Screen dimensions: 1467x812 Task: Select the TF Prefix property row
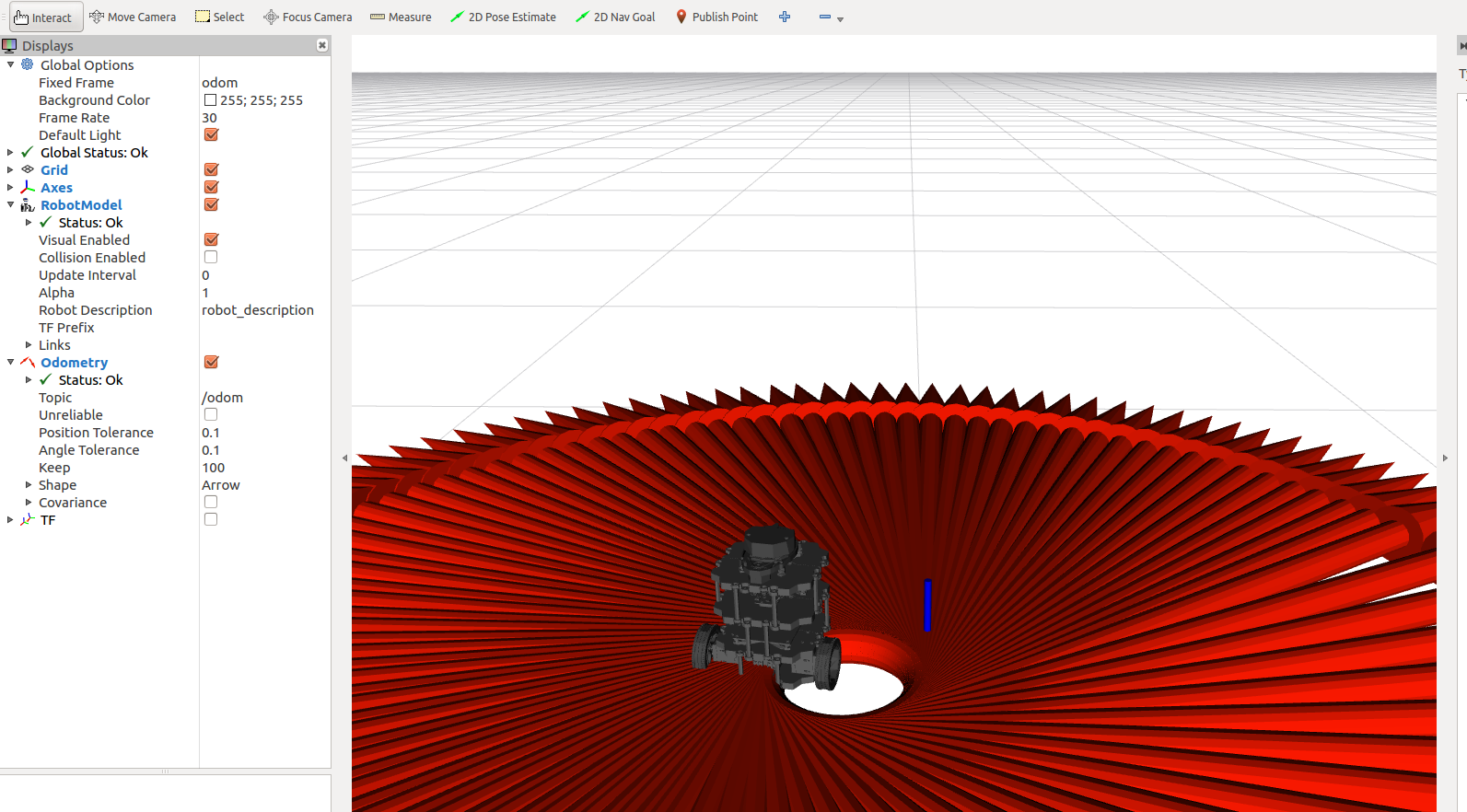click(x=166, y=327)
